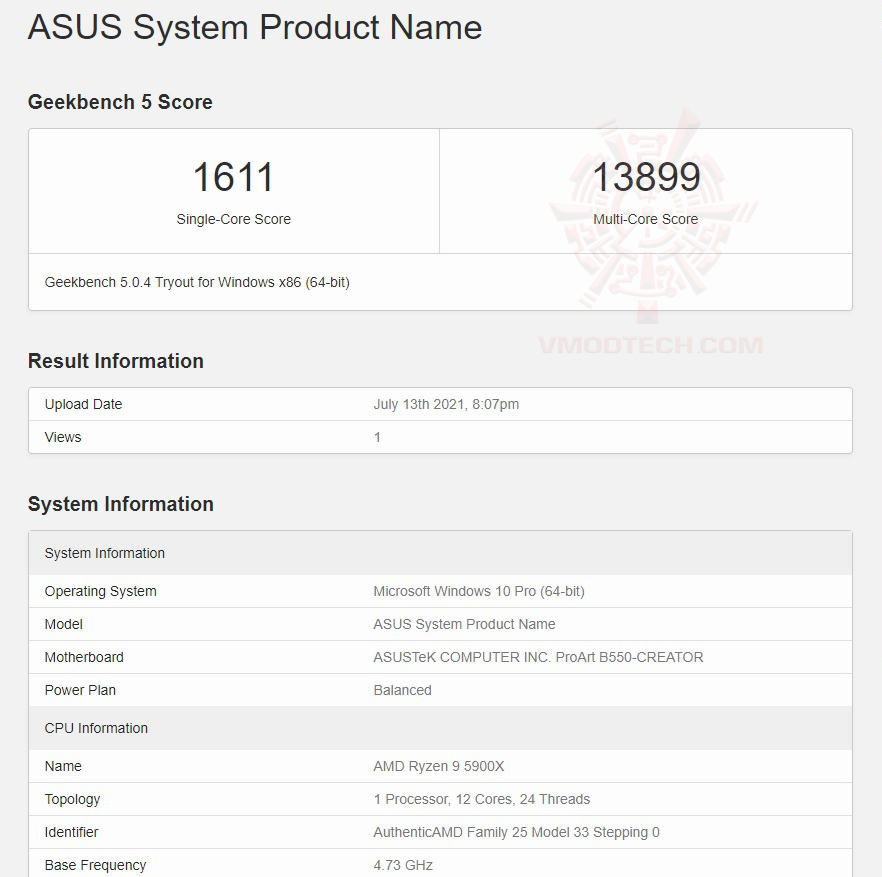Click the Geekbench 5 Score heading

click(x=120, y=102)
